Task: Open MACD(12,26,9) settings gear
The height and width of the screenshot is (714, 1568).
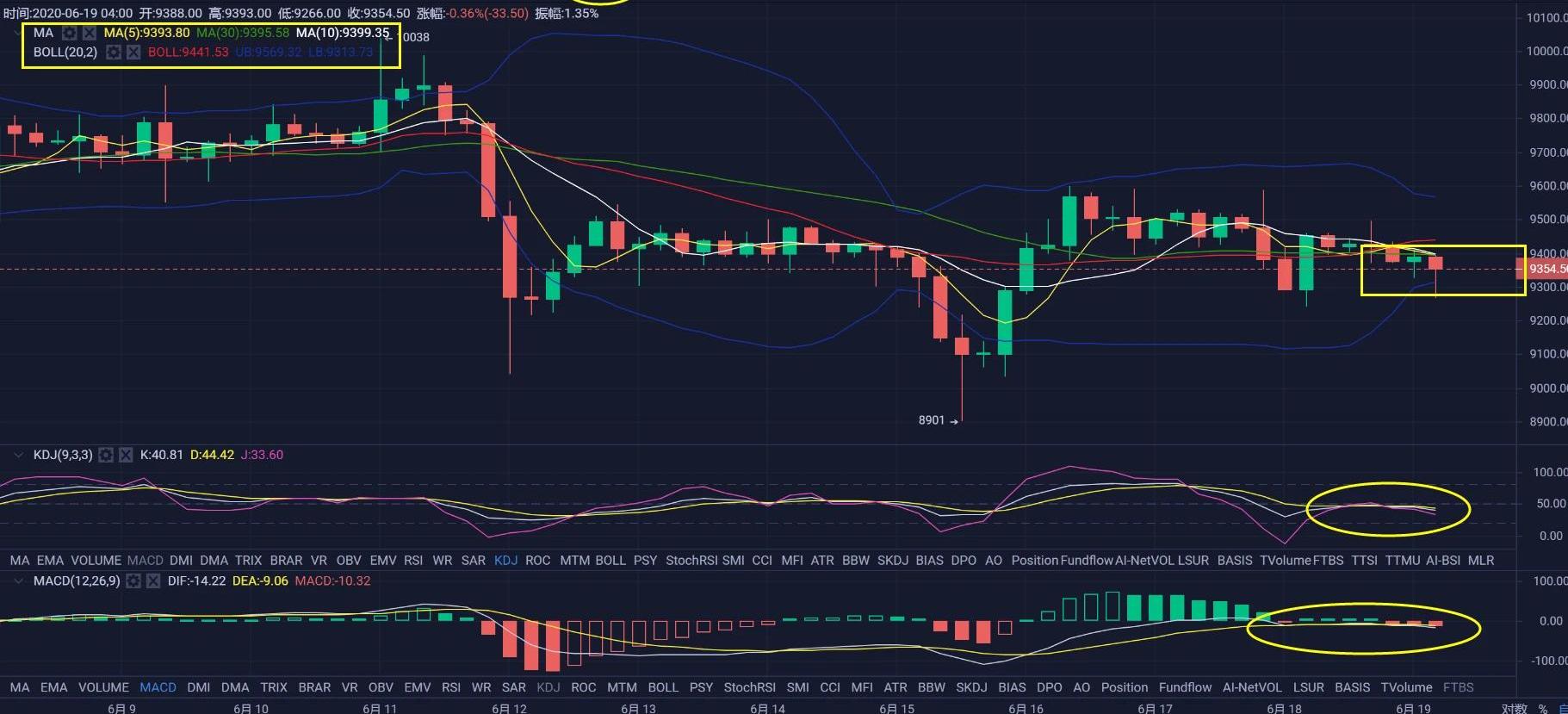Action: [x=133, y=581]
